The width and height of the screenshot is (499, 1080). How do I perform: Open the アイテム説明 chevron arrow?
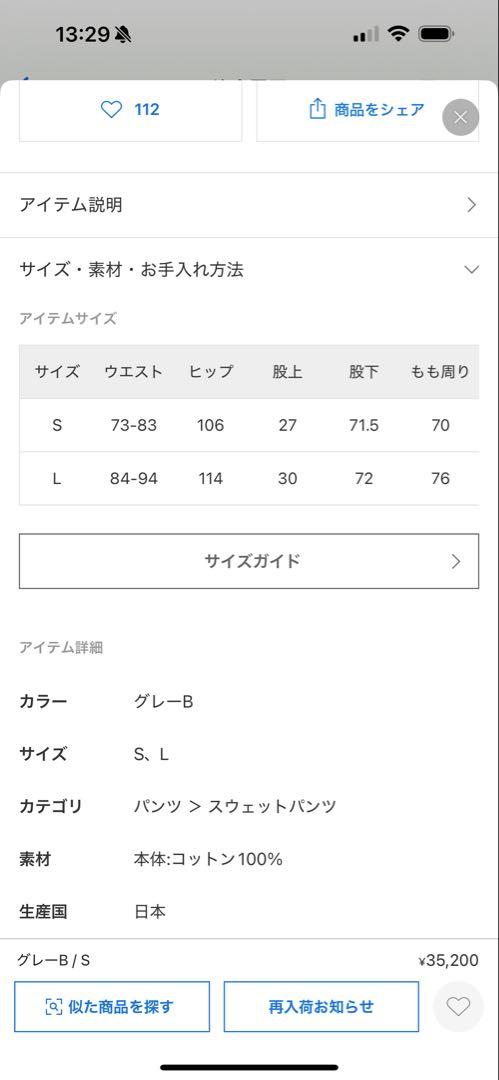(471, 205)
